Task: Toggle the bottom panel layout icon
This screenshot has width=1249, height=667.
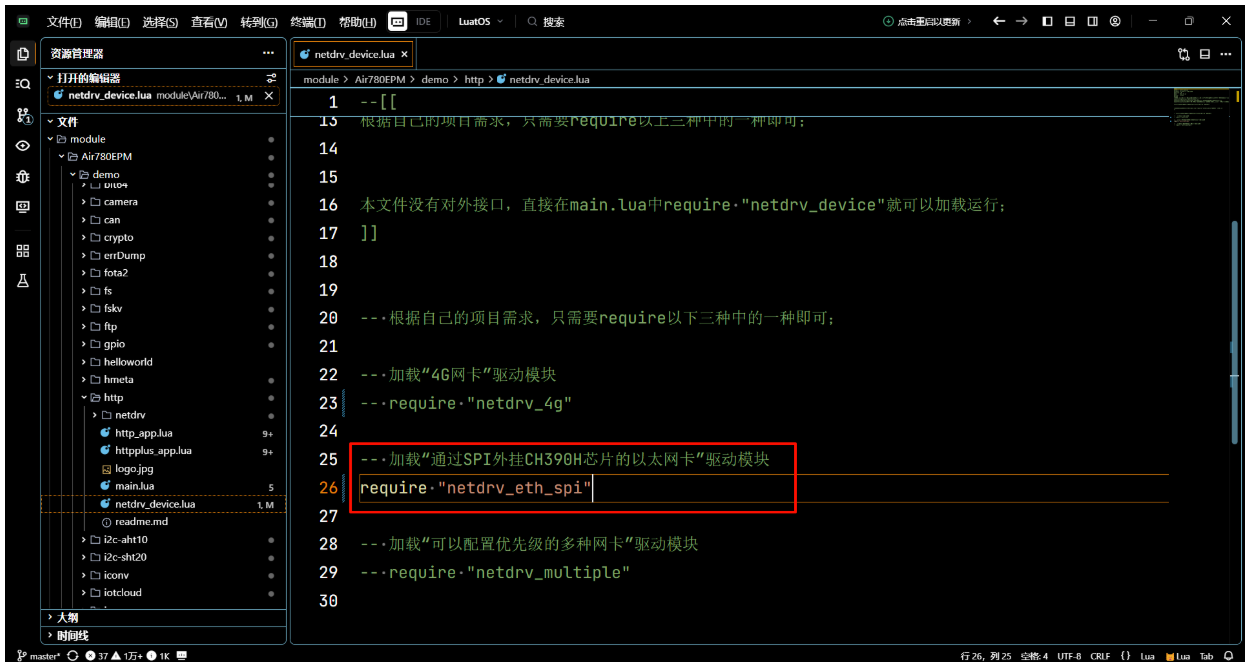Action: [x=1070, y=21]
